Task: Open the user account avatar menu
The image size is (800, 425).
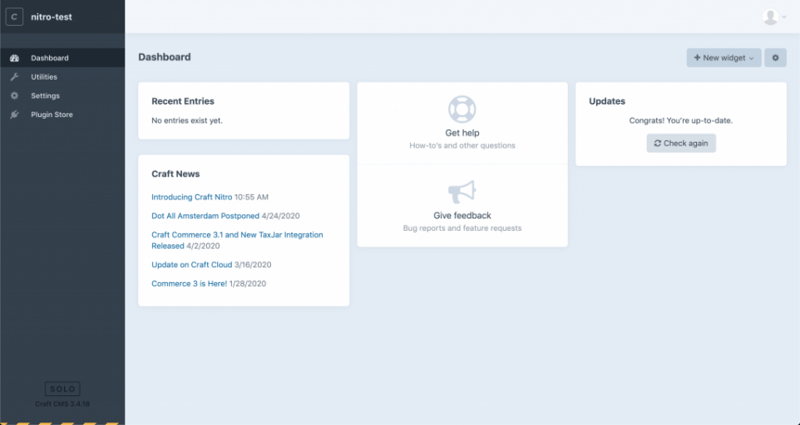Action: pos(772,17)
